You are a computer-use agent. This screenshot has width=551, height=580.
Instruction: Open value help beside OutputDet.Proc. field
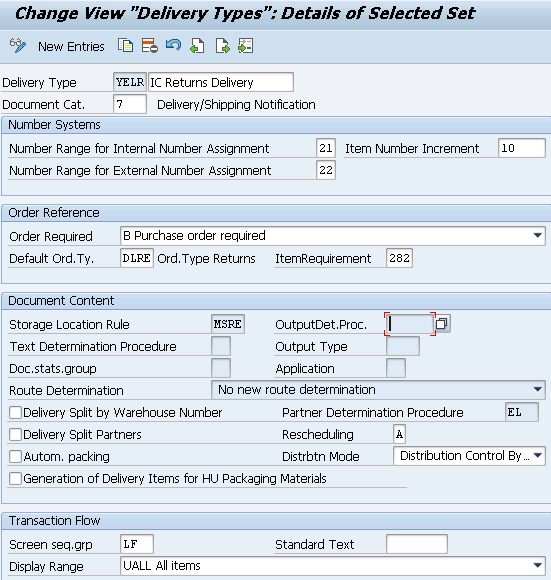pyautogui.click(x=442, y=324)
